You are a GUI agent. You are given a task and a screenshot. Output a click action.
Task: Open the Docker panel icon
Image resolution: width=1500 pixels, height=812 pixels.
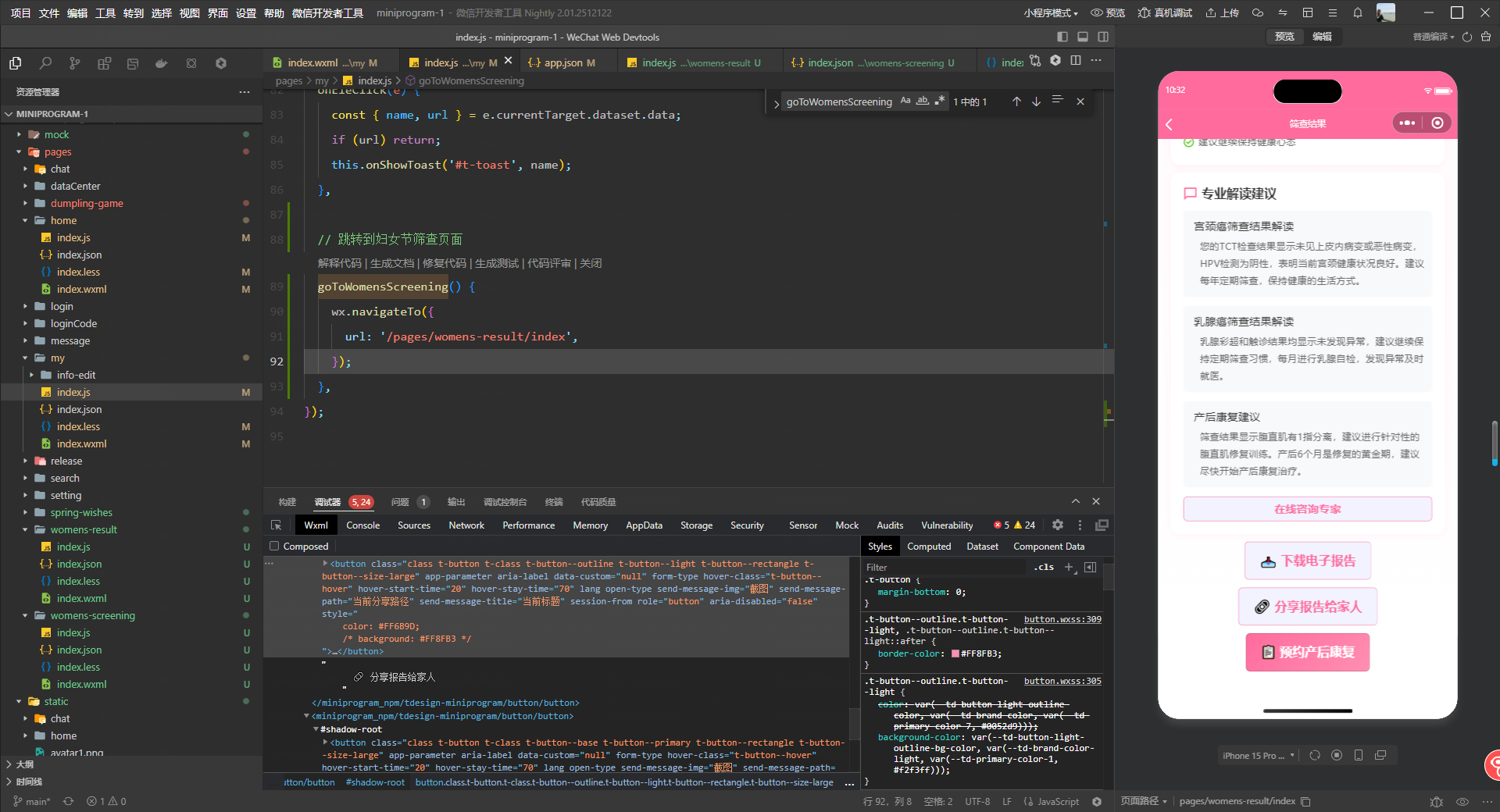(x=162, y=63)
